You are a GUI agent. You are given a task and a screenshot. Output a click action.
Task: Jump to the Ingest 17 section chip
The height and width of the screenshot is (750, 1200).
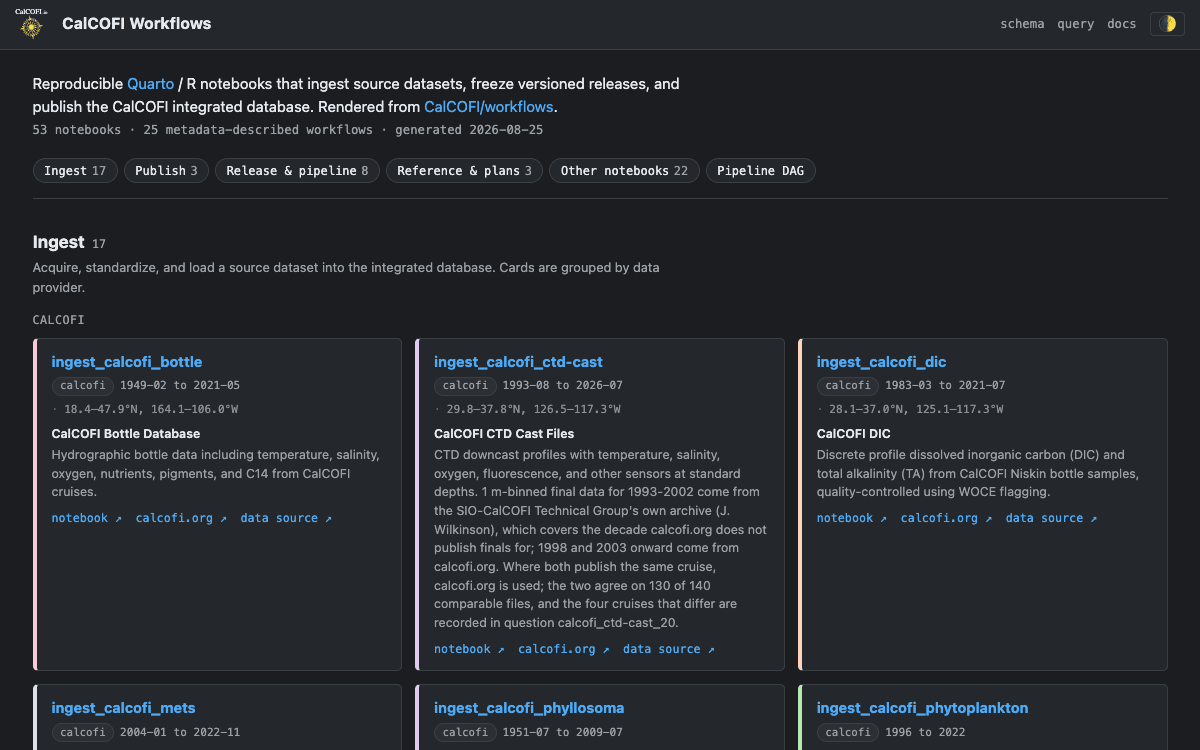coord(75,171)
